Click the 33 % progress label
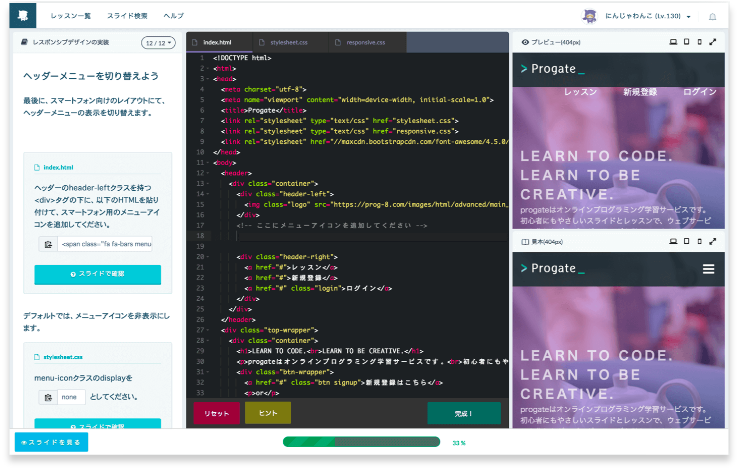Screen dimensions: 739x470 459,443
